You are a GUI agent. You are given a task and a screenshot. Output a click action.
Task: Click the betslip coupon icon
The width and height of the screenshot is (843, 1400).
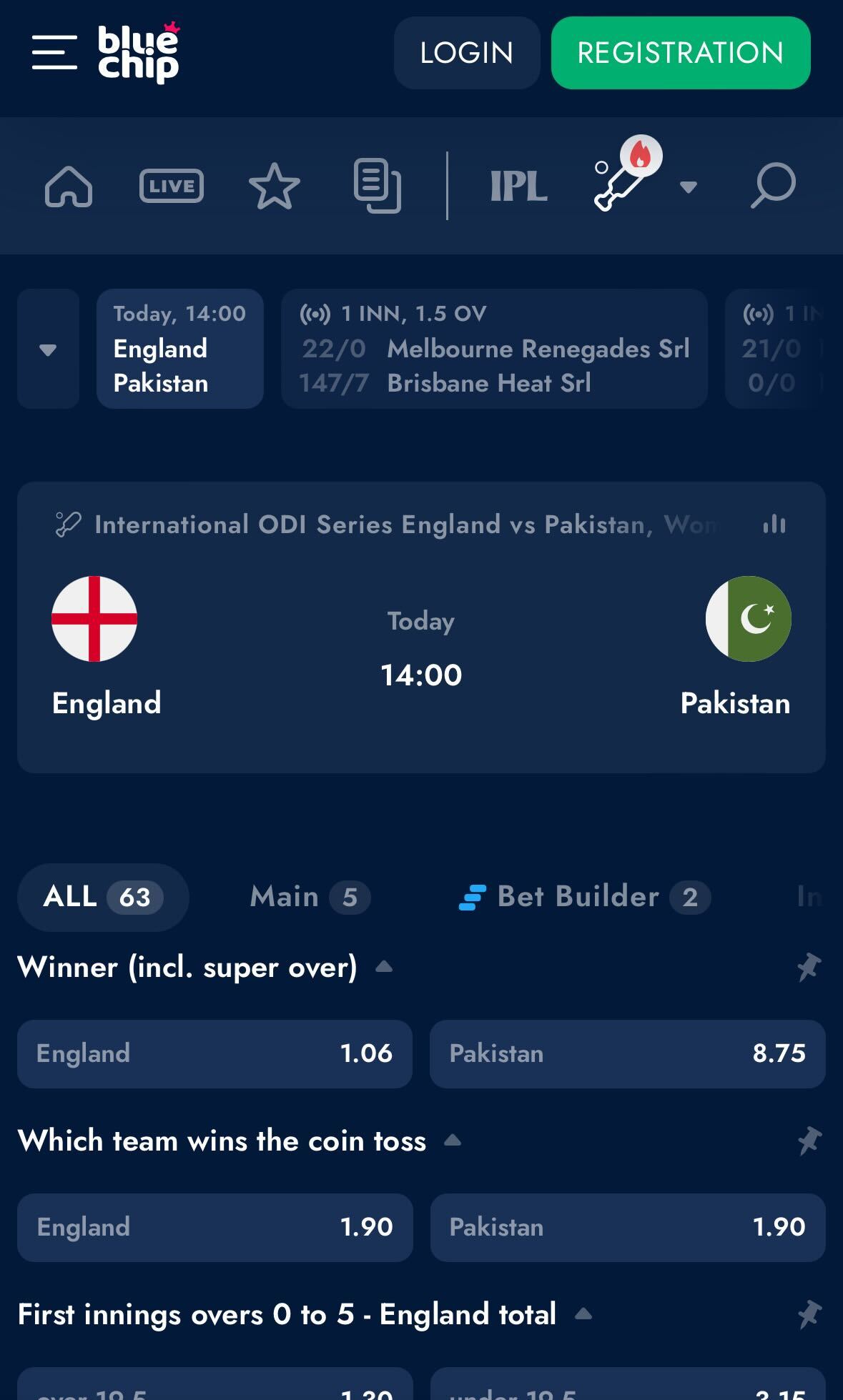point(378,186)
